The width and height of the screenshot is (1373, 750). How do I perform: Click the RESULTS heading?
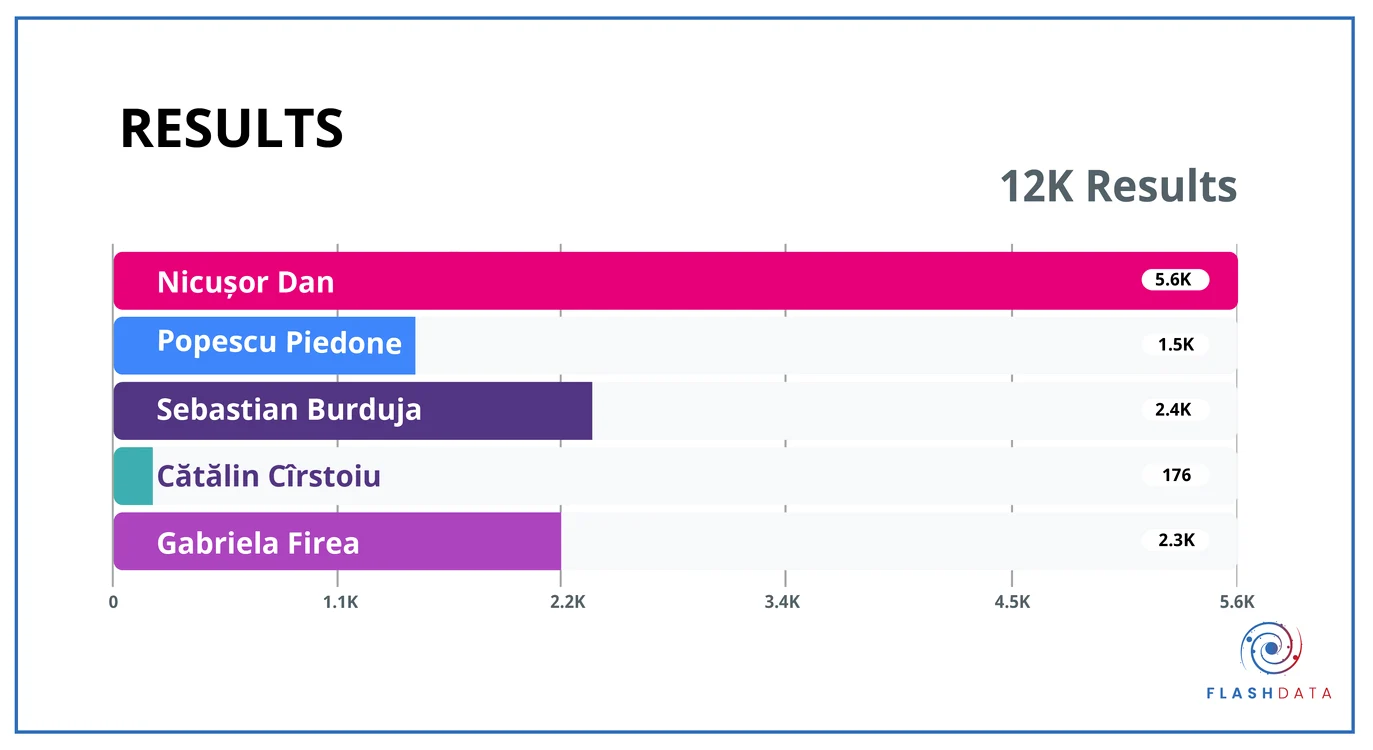pyautogui.click(x=232, y=129)
